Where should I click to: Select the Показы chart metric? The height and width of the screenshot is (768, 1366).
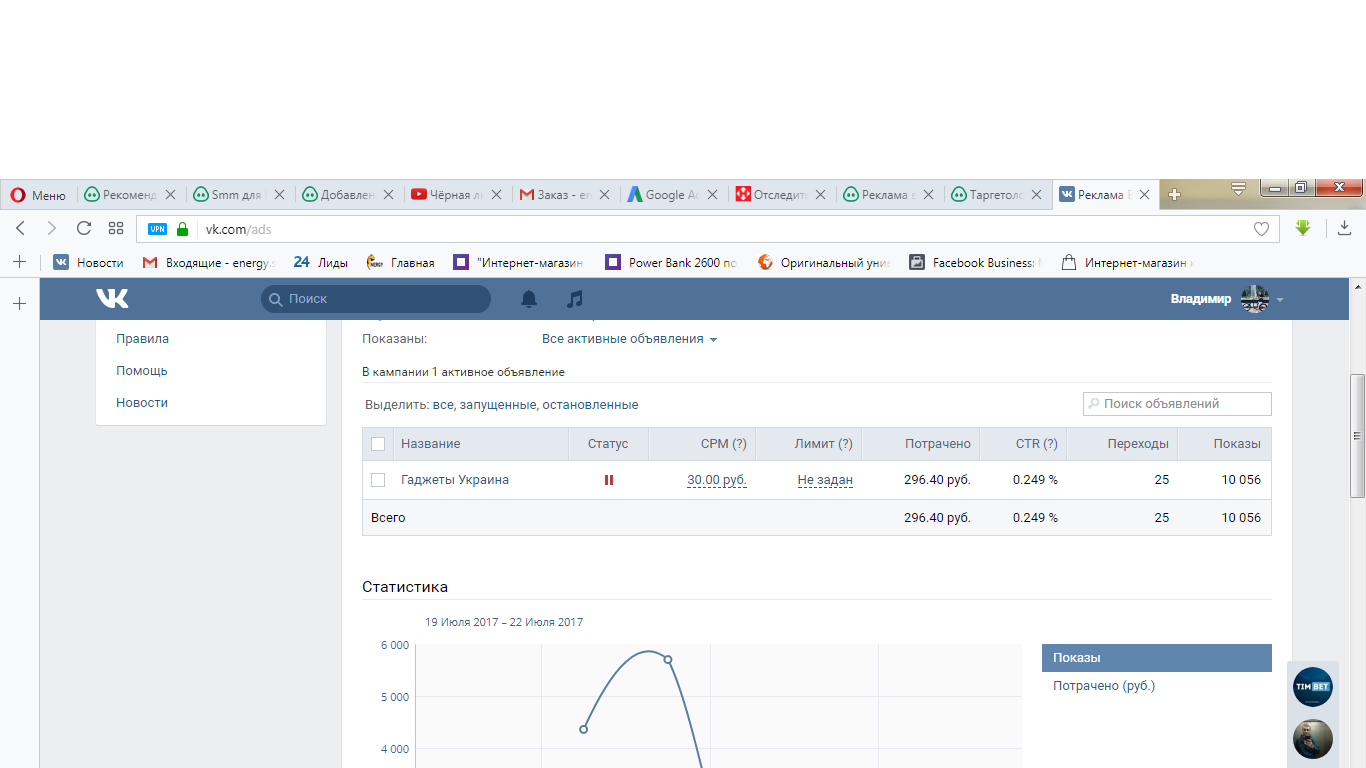1157,658
